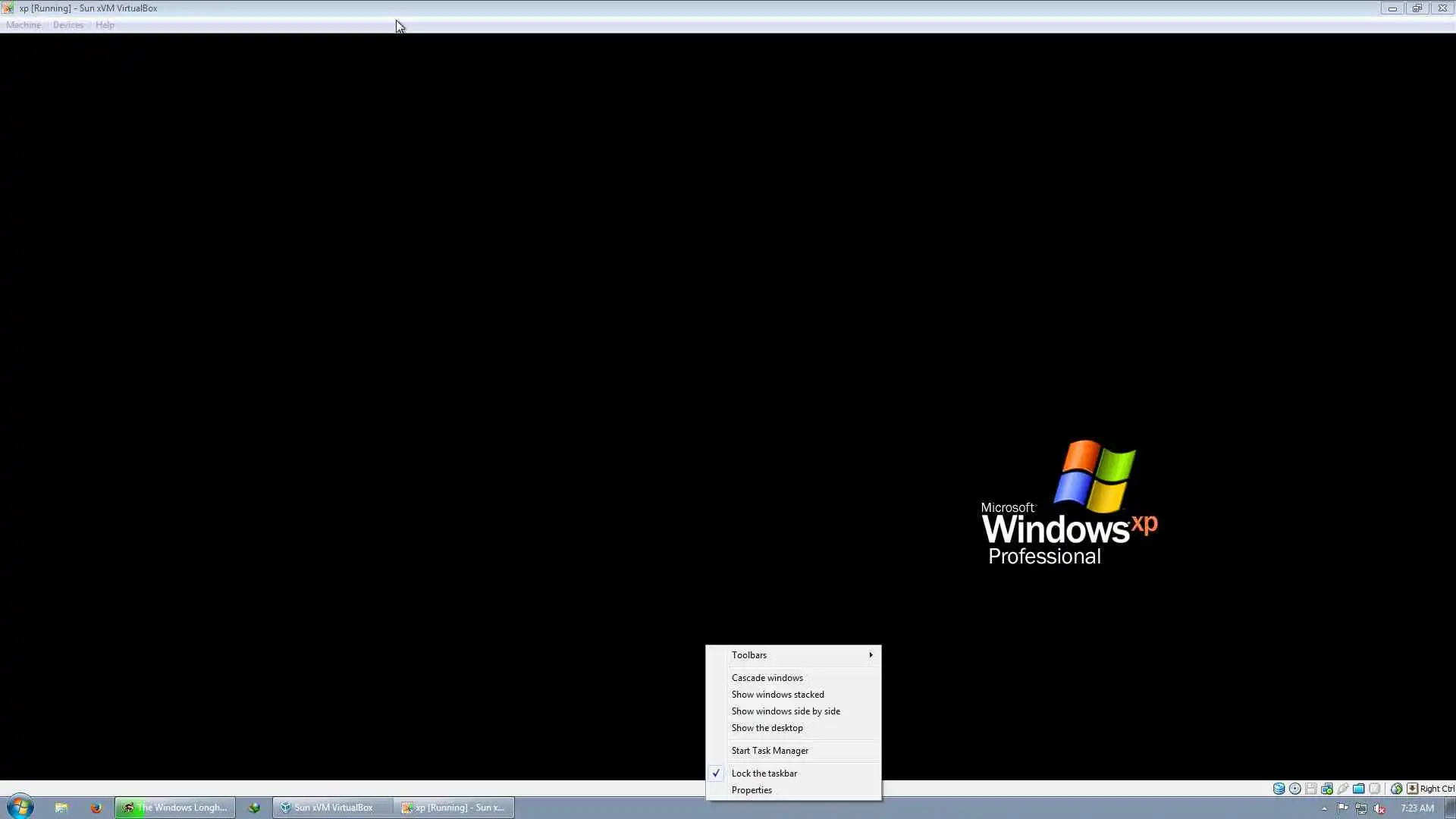This screenshot has height=819, width=1456.
Task: Toggle Lock the taskbar option
Action: click(764, 773)
